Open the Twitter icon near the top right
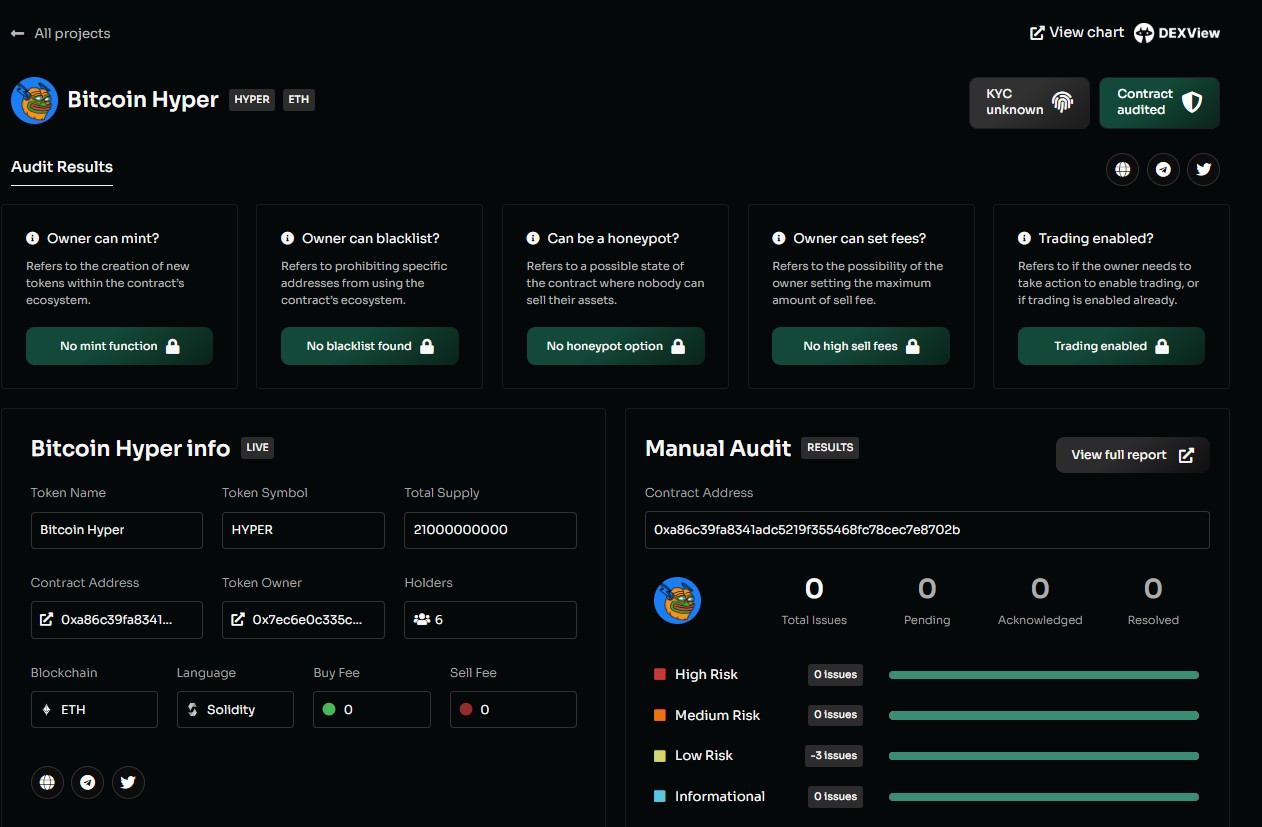The image size is (1262, 827). point(1203,169)
